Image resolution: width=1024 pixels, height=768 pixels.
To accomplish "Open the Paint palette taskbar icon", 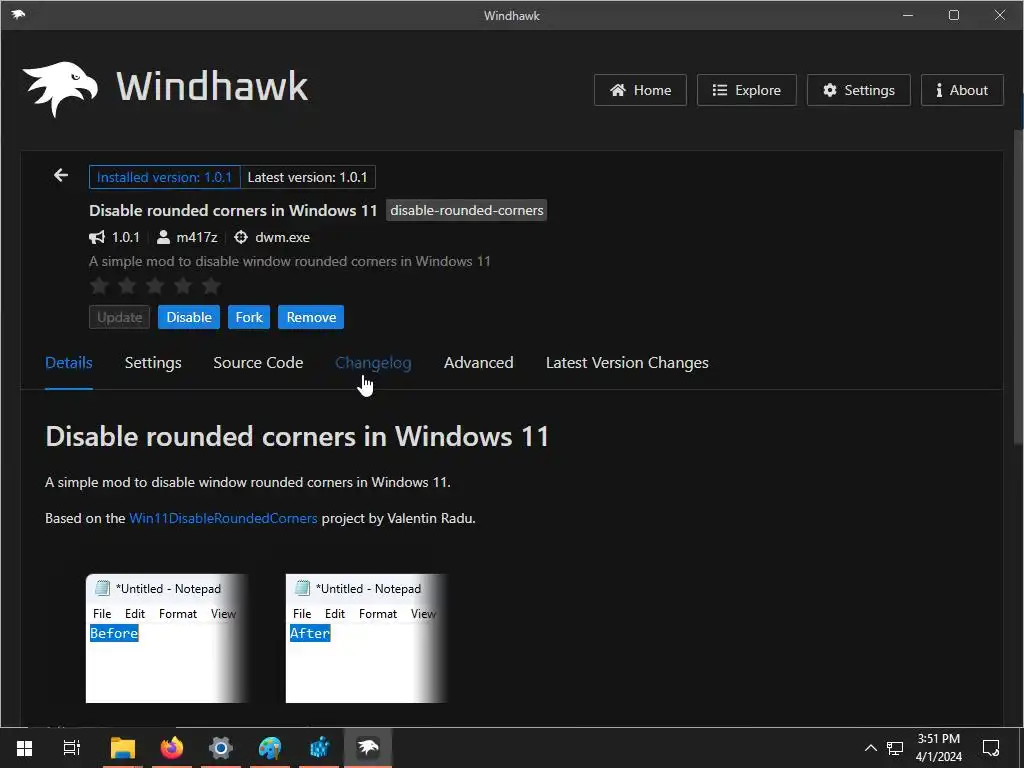I will click(x=270, y=748).
